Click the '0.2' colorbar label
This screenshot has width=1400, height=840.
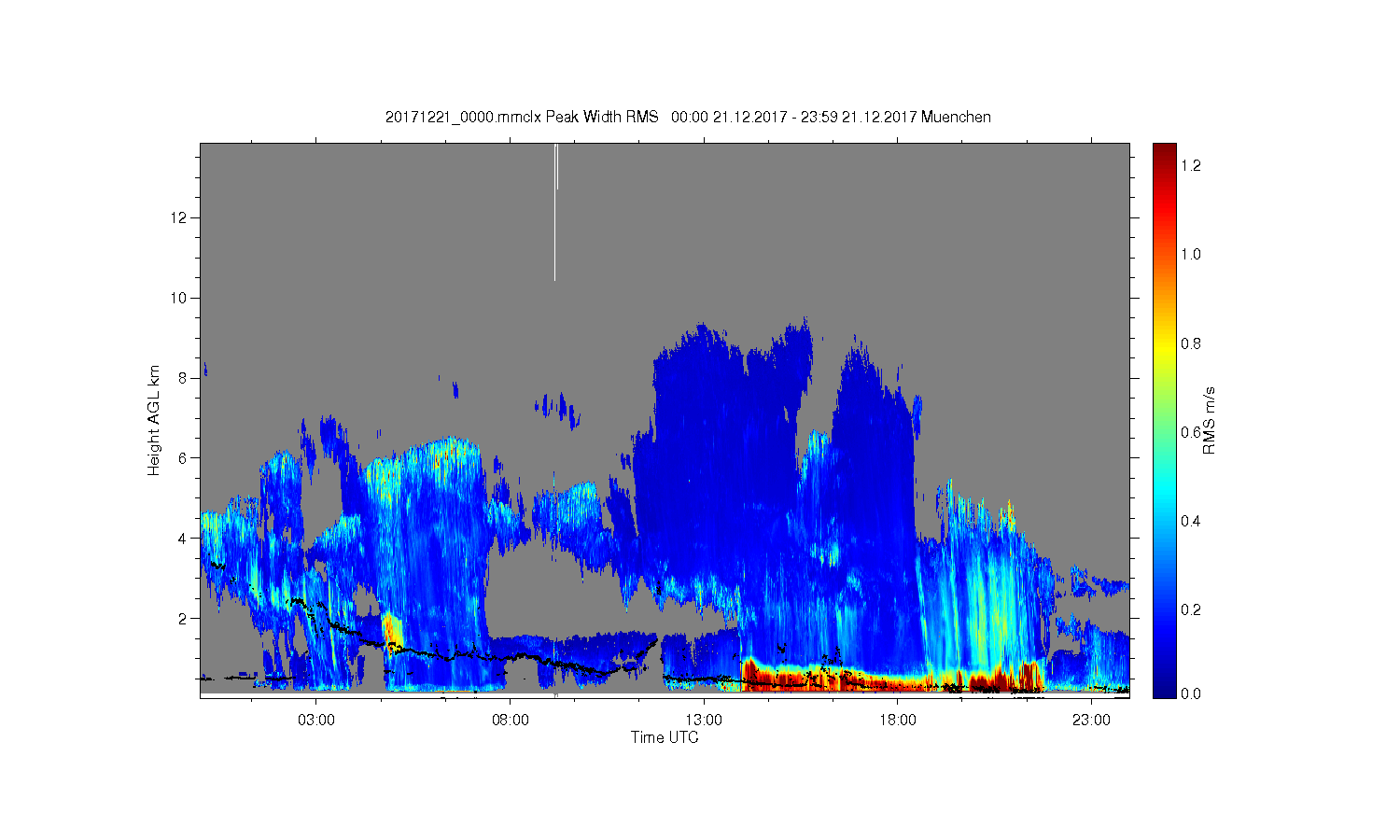(1191, 609)
